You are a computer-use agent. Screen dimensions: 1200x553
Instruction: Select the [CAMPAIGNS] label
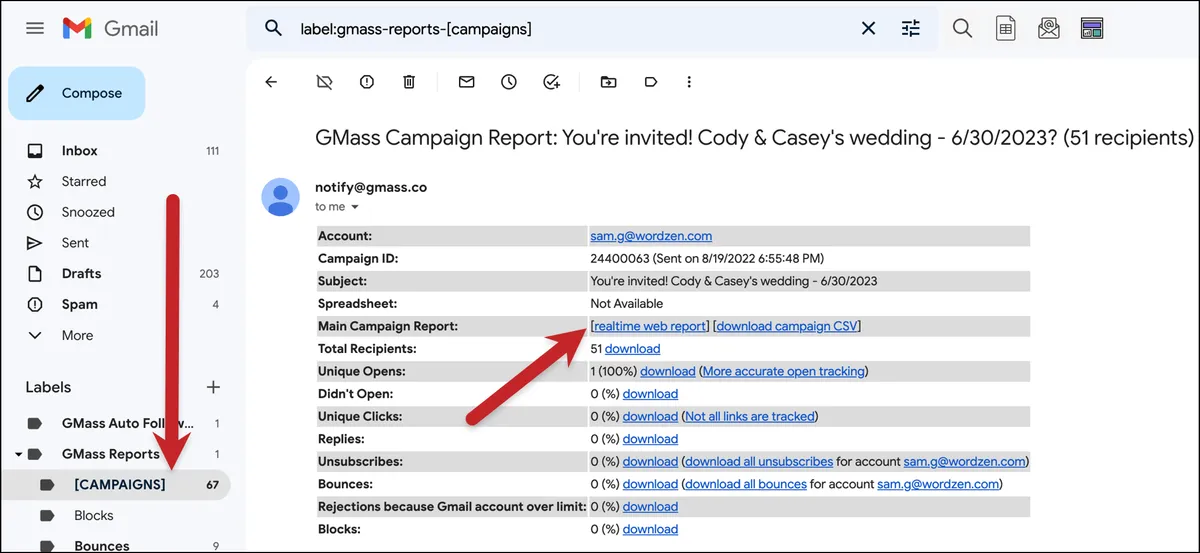(120, 485)
